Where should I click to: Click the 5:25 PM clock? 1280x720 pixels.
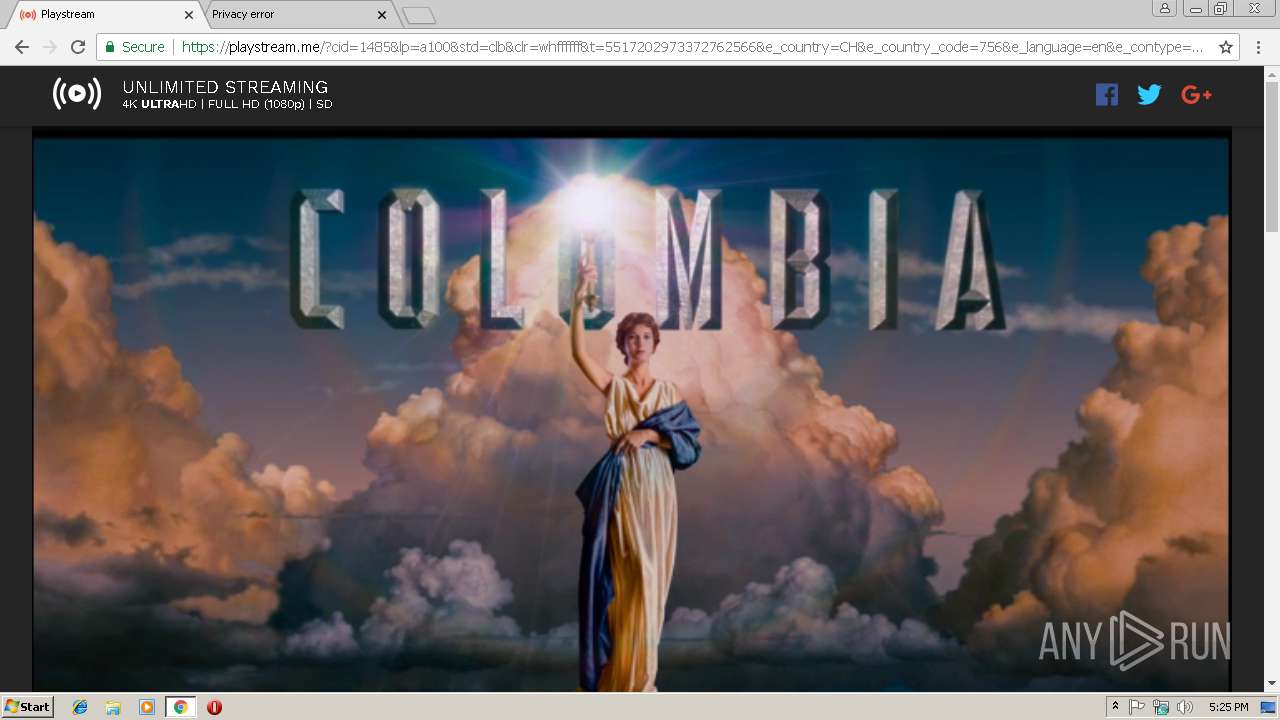pos(1228,707)
